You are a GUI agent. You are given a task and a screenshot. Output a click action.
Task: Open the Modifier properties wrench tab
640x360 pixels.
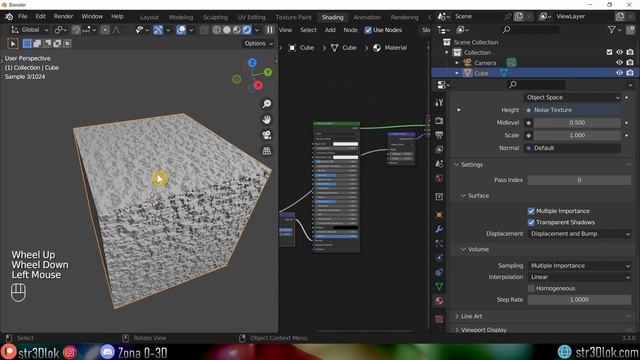tap(439, 229)
